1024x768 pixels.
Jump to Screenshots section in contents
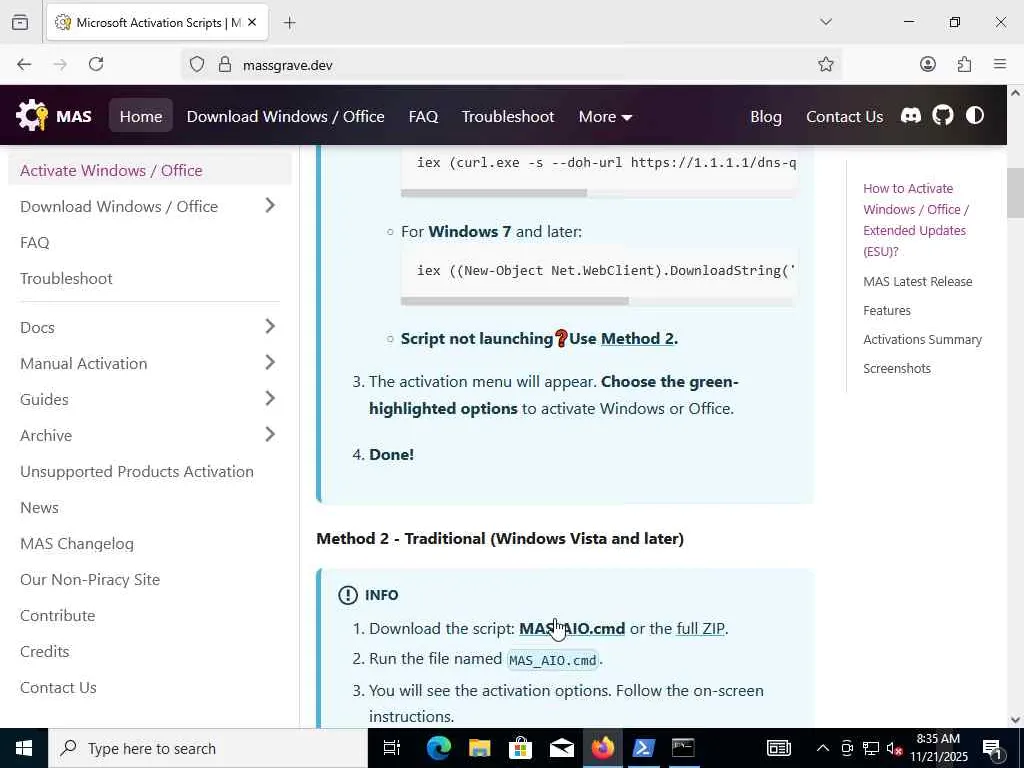point(897,368)
